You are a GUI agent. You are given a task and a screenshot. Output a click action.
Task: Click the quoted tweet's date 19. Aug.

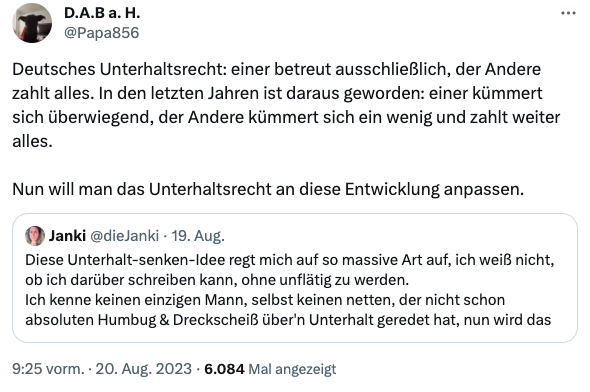(x=198, y=236)
